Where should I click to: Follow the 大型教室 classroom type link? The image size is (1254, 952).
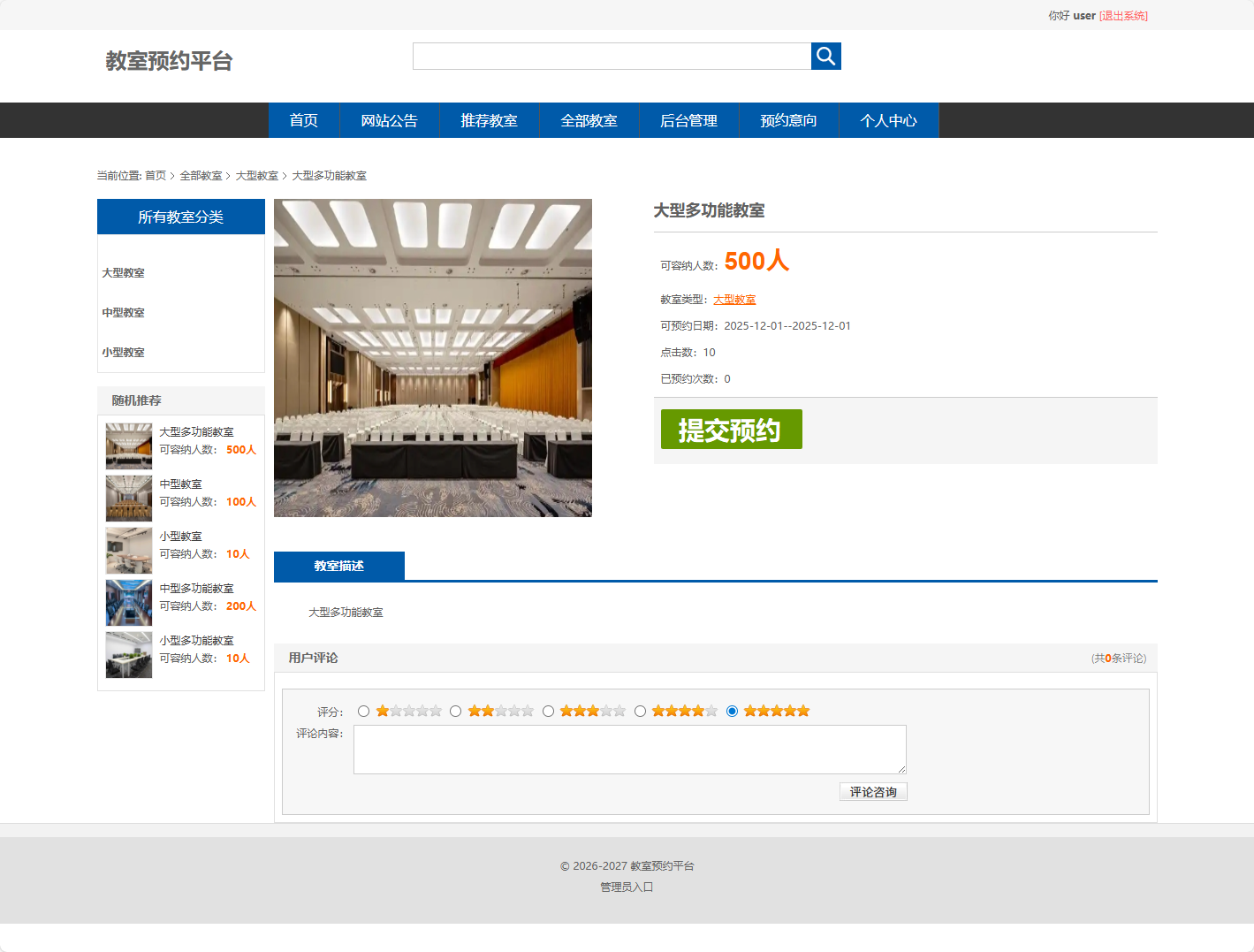734,299
